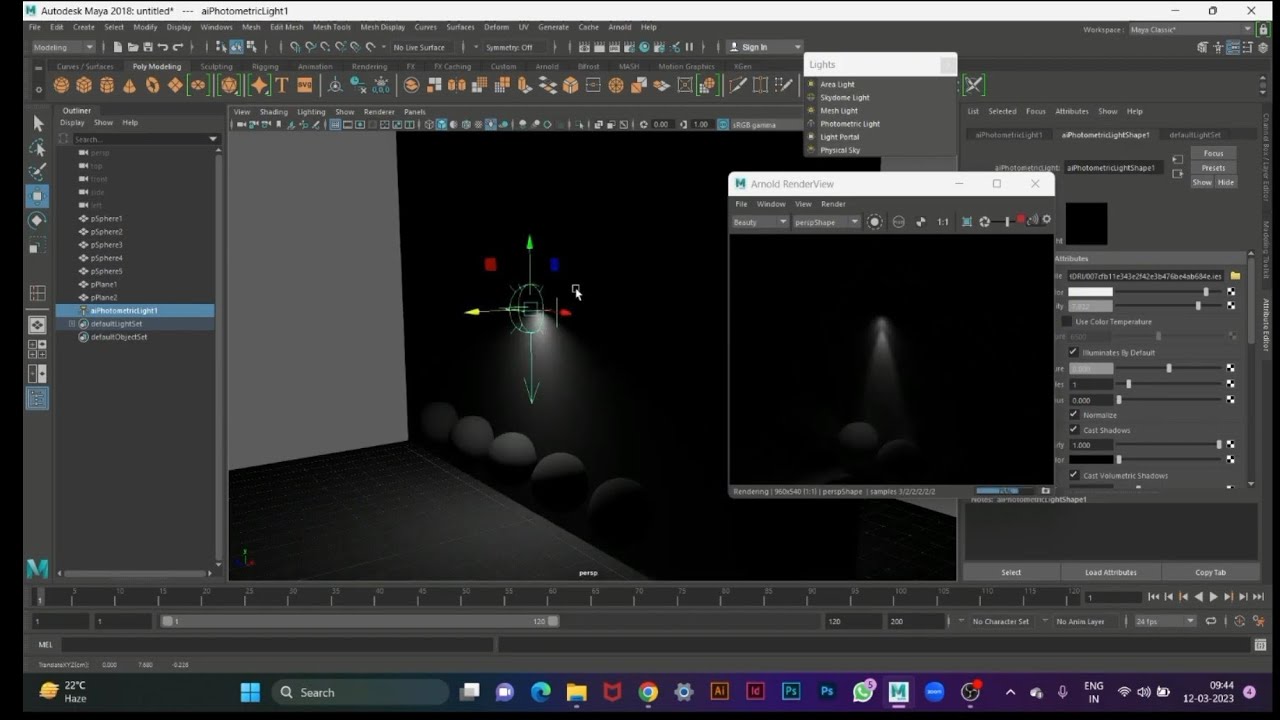
Task: Activate the Paint selection tool
Action: pos(37,172)
